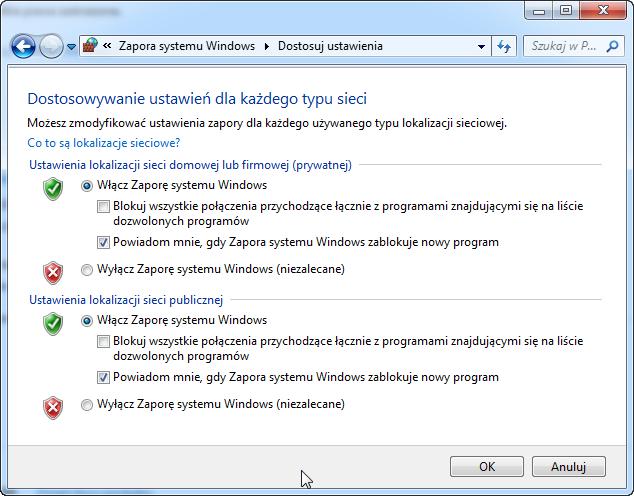
Task: Close the window with red X
Action: (x=603, y=11)
